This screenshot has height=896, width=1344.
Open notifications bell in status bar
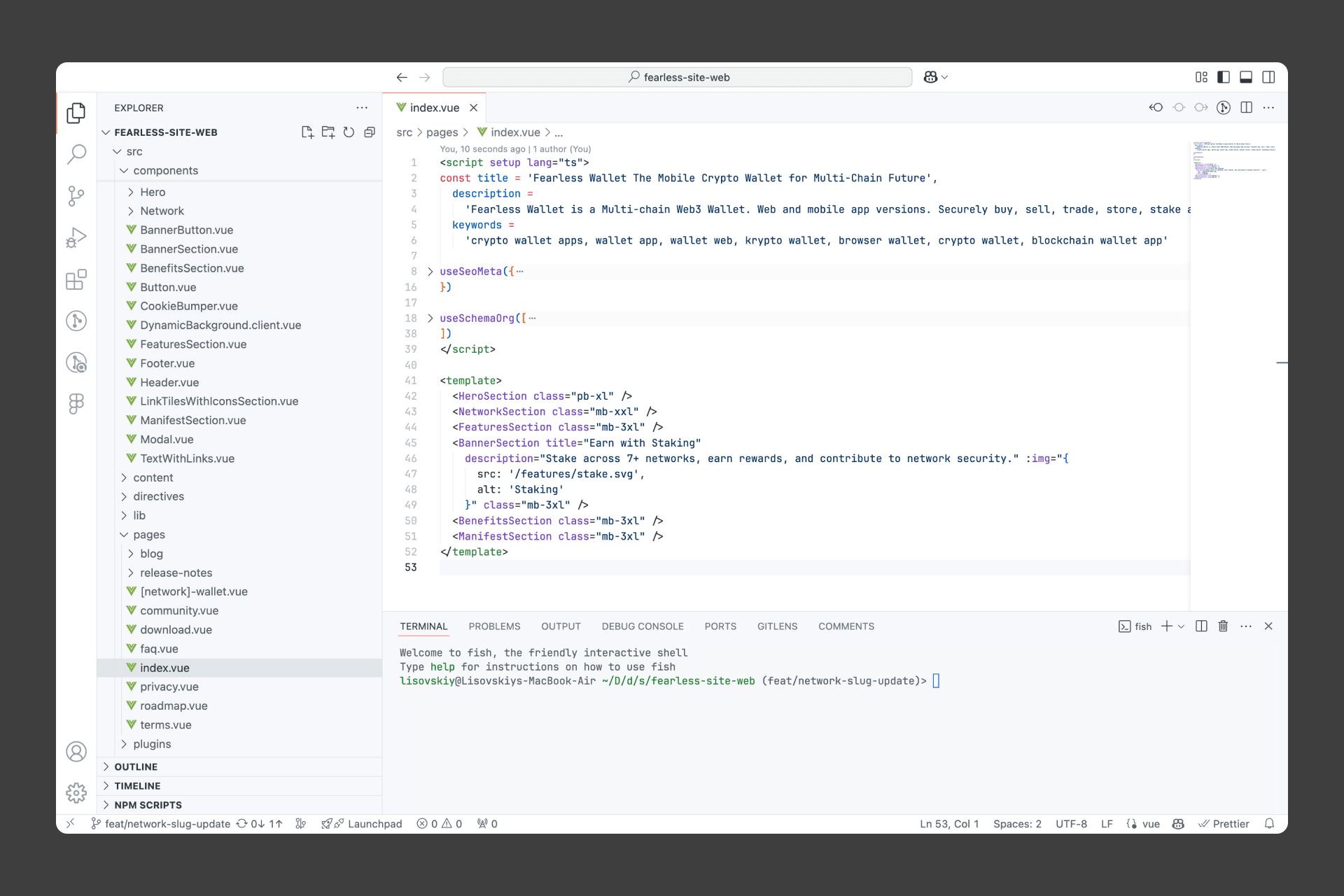click(1269, 824)
